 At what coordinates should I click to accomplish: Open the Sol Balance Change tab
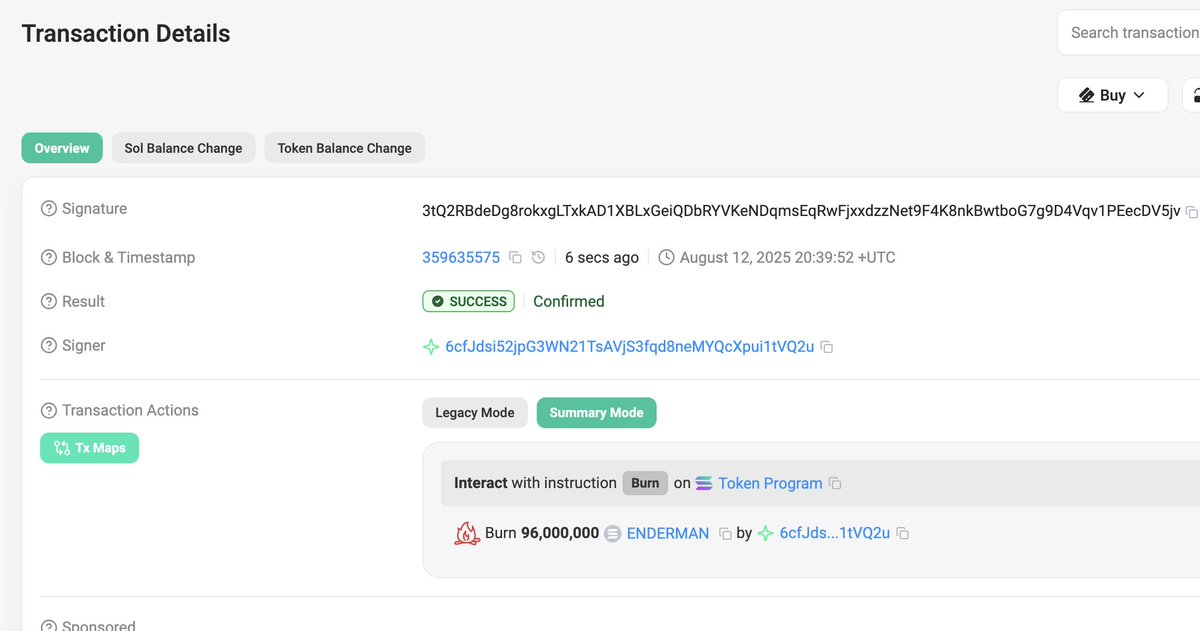point(183,148)
